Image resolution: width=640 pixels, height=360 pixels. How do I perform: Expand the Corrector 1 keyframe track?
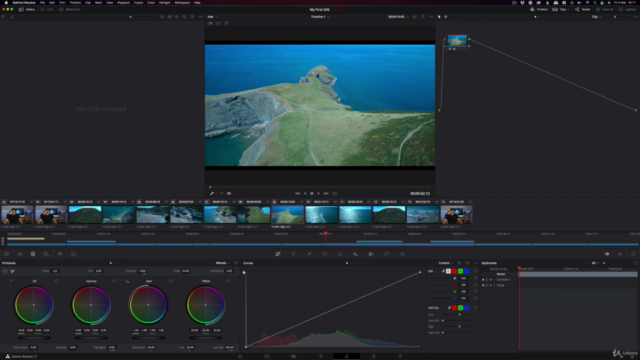[494, 280]
